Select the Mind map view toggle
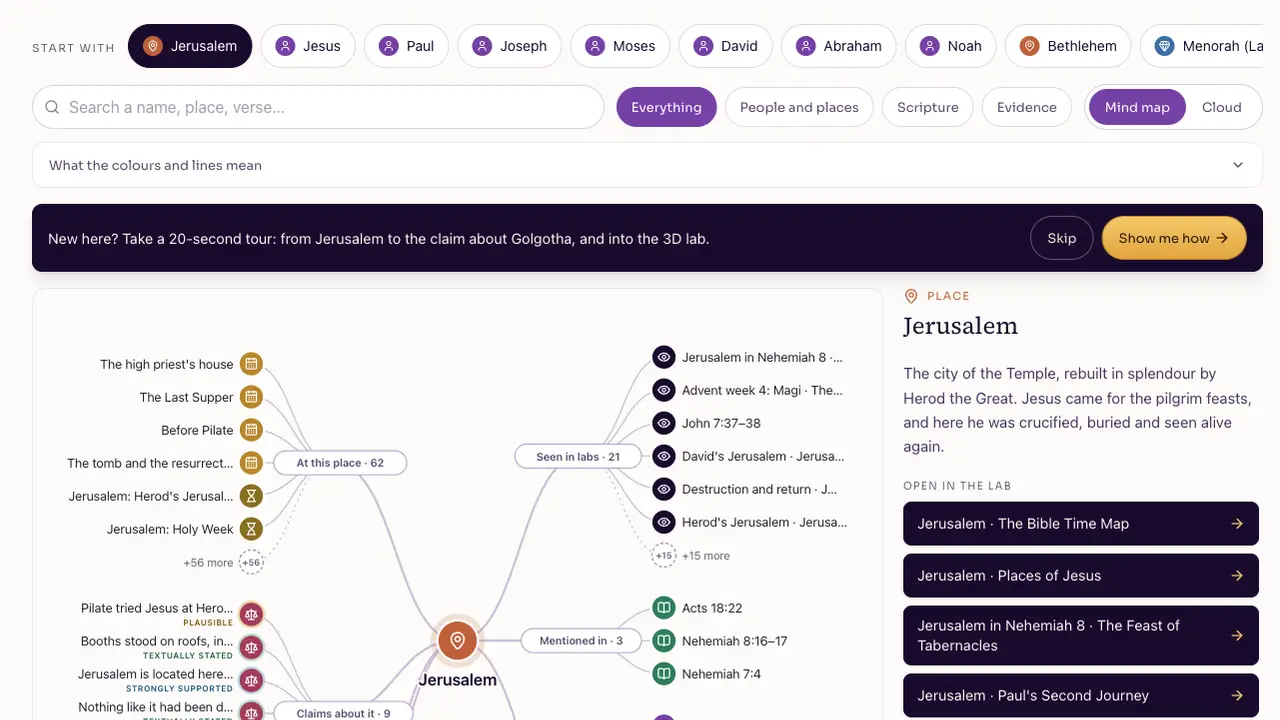Image resolution: width=1280 pixels, height=720 pixels. tap(1137, 107)
